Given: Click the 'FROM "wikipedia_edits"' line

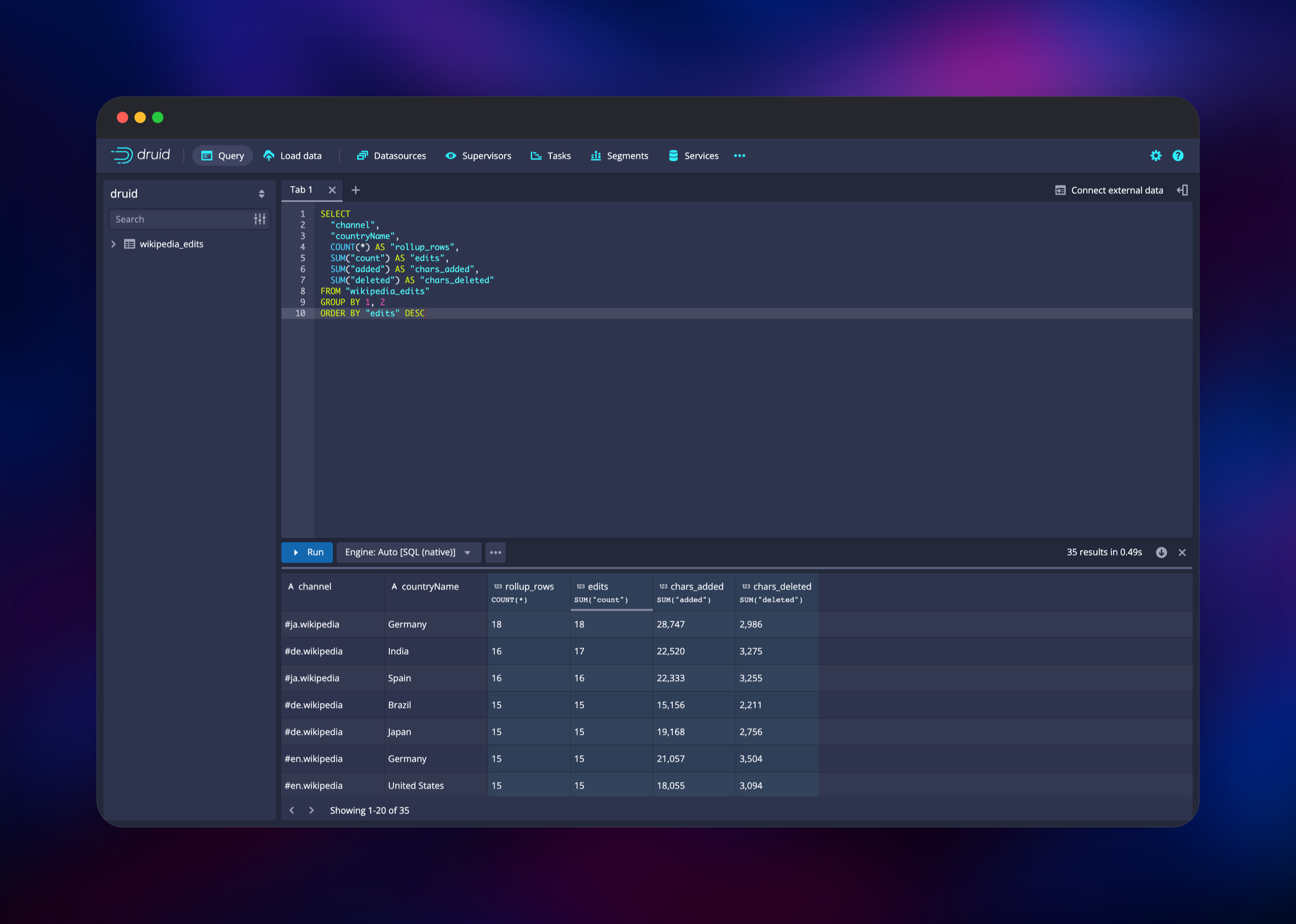Looking at the screenshot, I should (375, 291).
